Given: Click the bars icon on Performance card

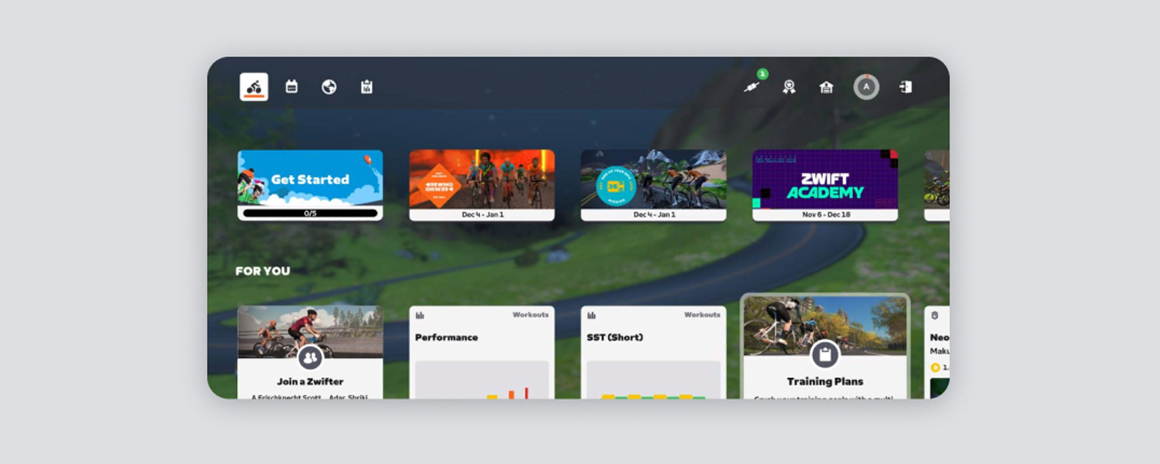Looking at the screenshot, I should 420,315.
